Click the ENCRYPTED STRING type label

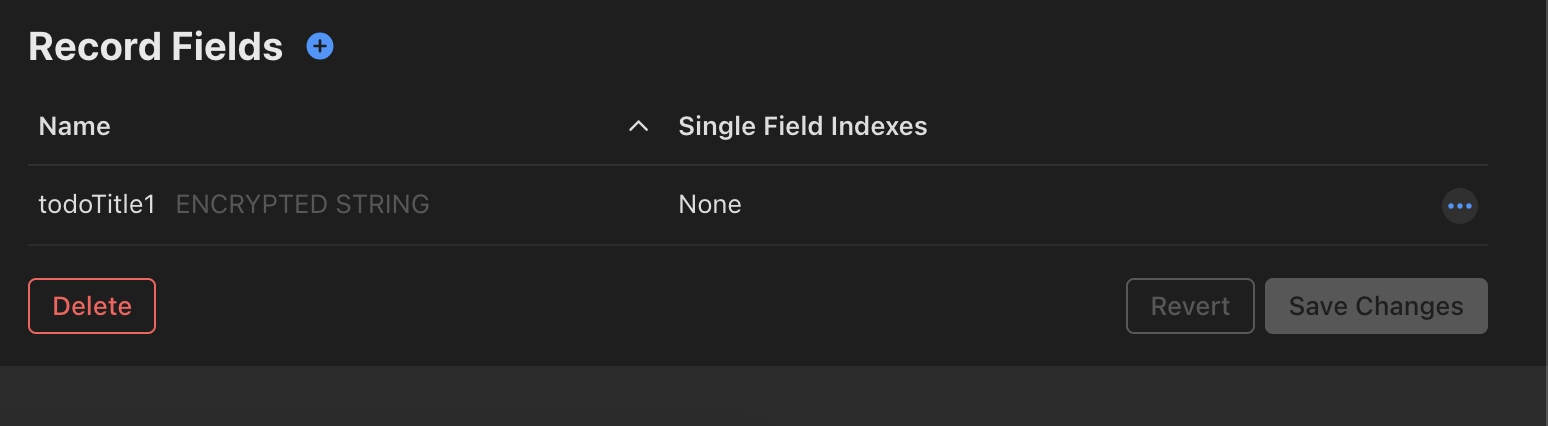[302, 205]
